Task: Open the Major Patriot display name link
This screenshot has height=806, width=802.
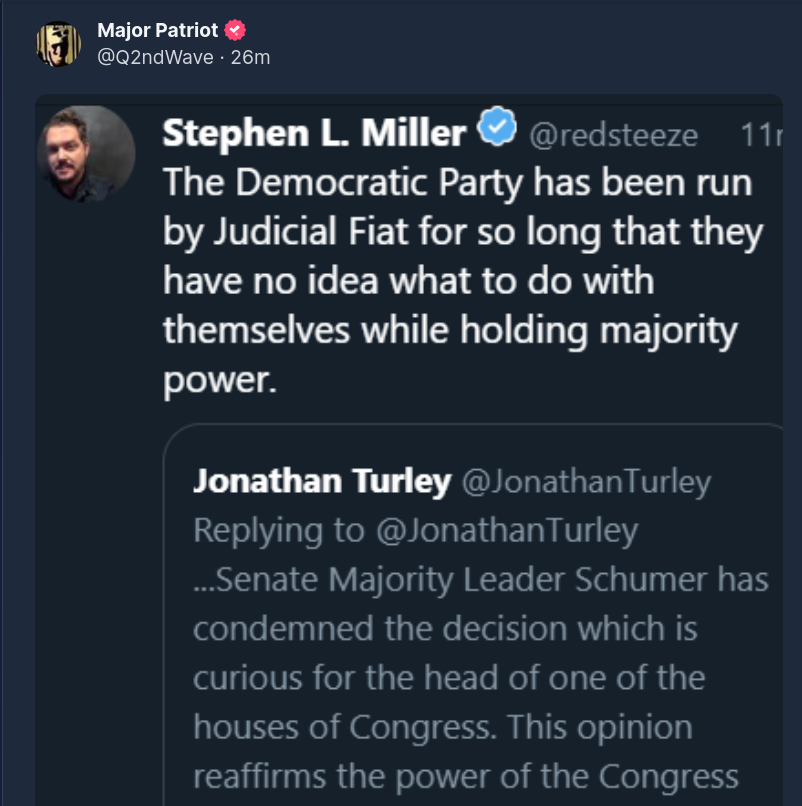Action: 159,30
